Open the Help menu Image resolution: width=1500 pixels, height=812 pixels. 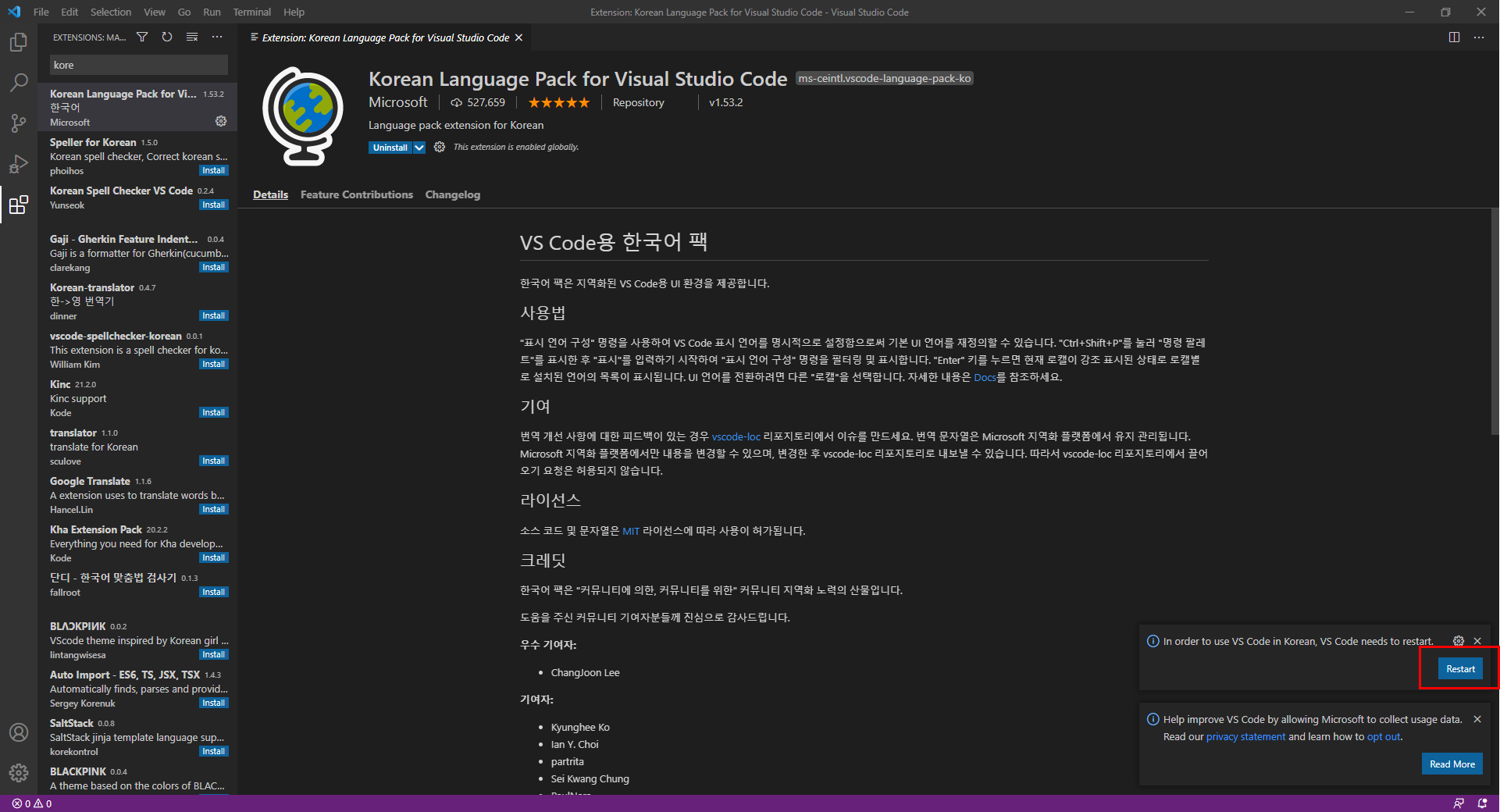[294, 12]
